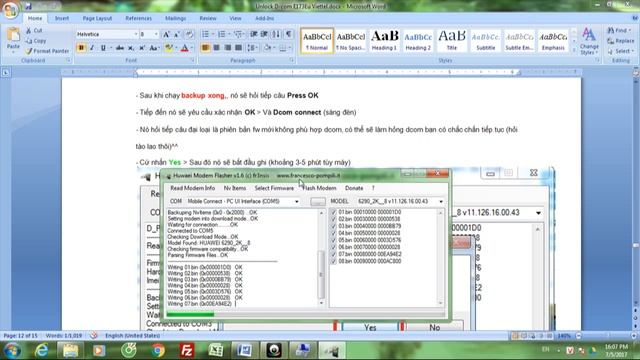The width and height of the screenshot is (640, 360).
Task: Click Change Styles button
Action: click(589, 41)
